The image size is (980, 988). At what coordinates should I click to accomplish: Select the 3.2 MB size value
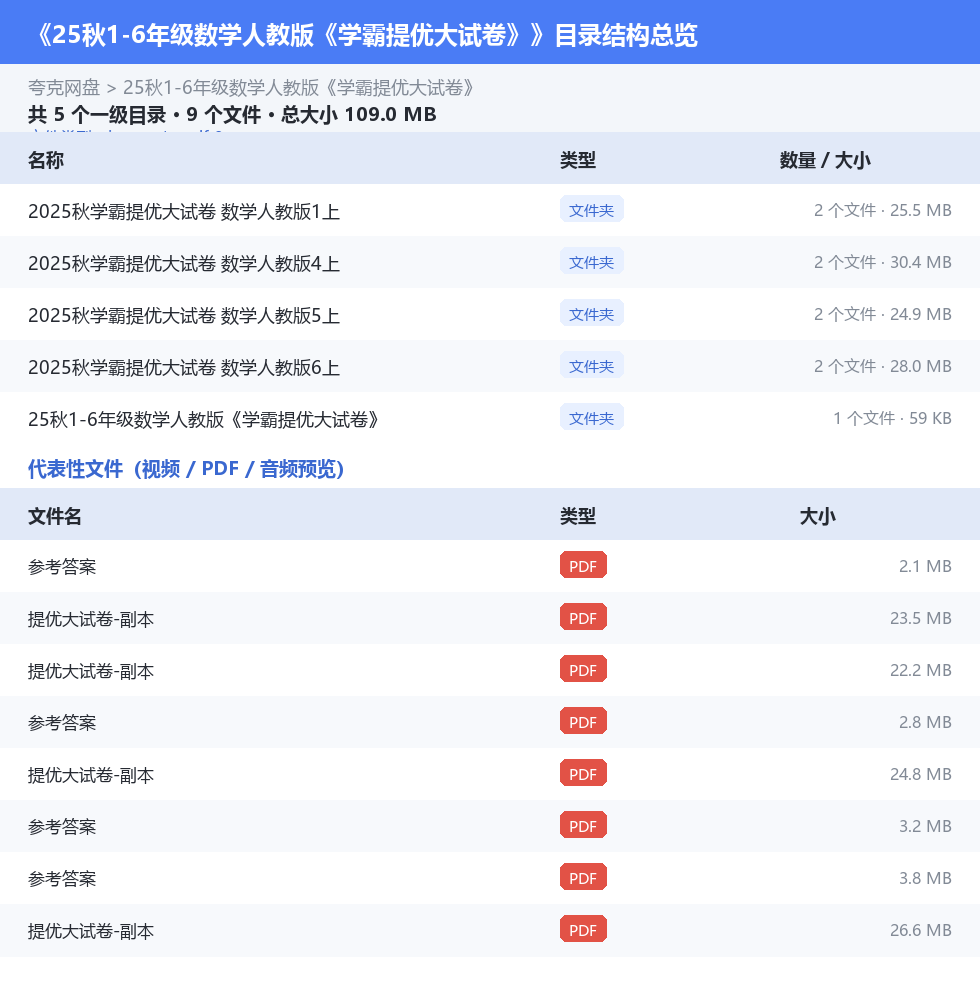(925, 826)
